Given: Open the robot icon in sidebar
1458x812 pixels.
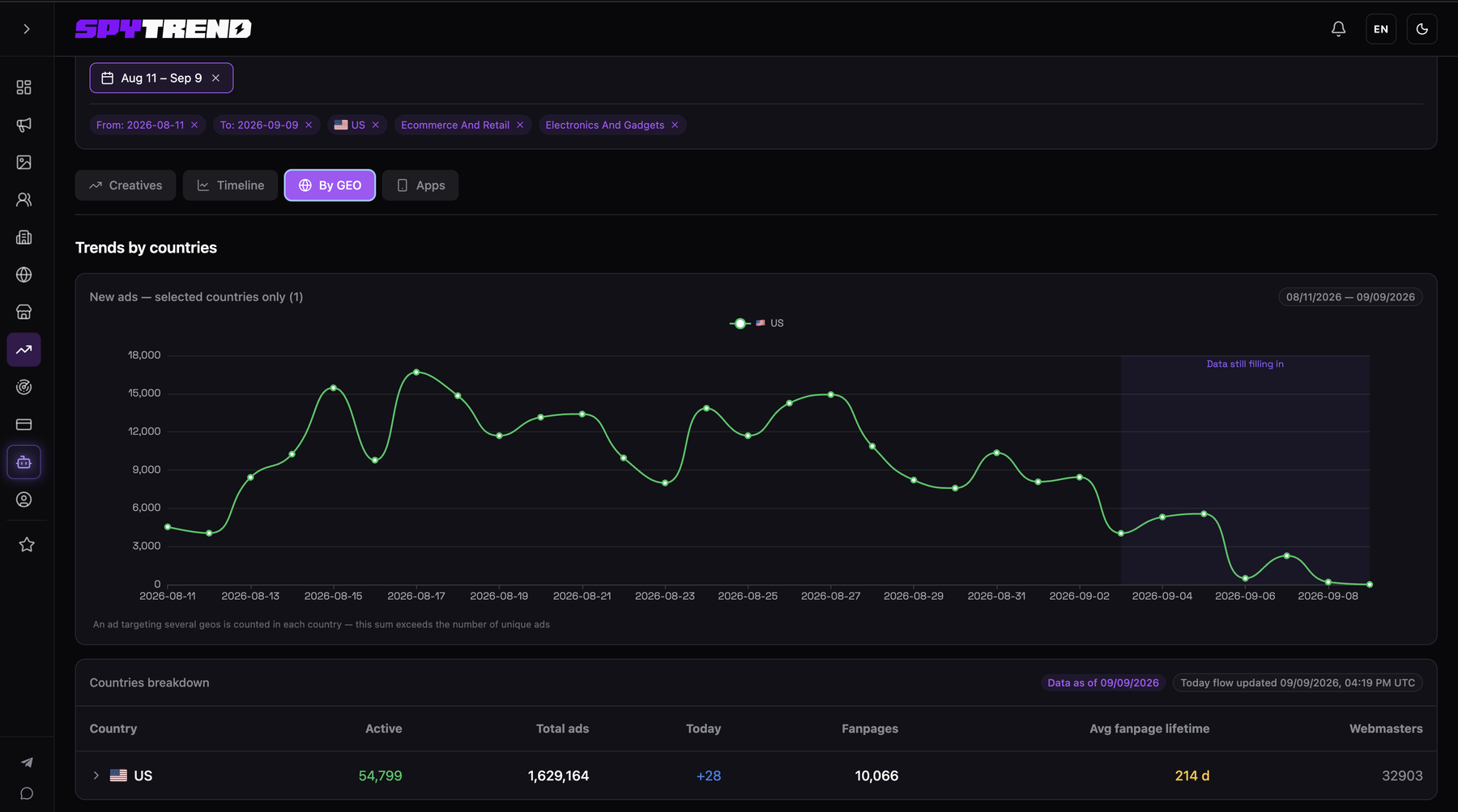Looking at the screenshot, I should (24, 462).
